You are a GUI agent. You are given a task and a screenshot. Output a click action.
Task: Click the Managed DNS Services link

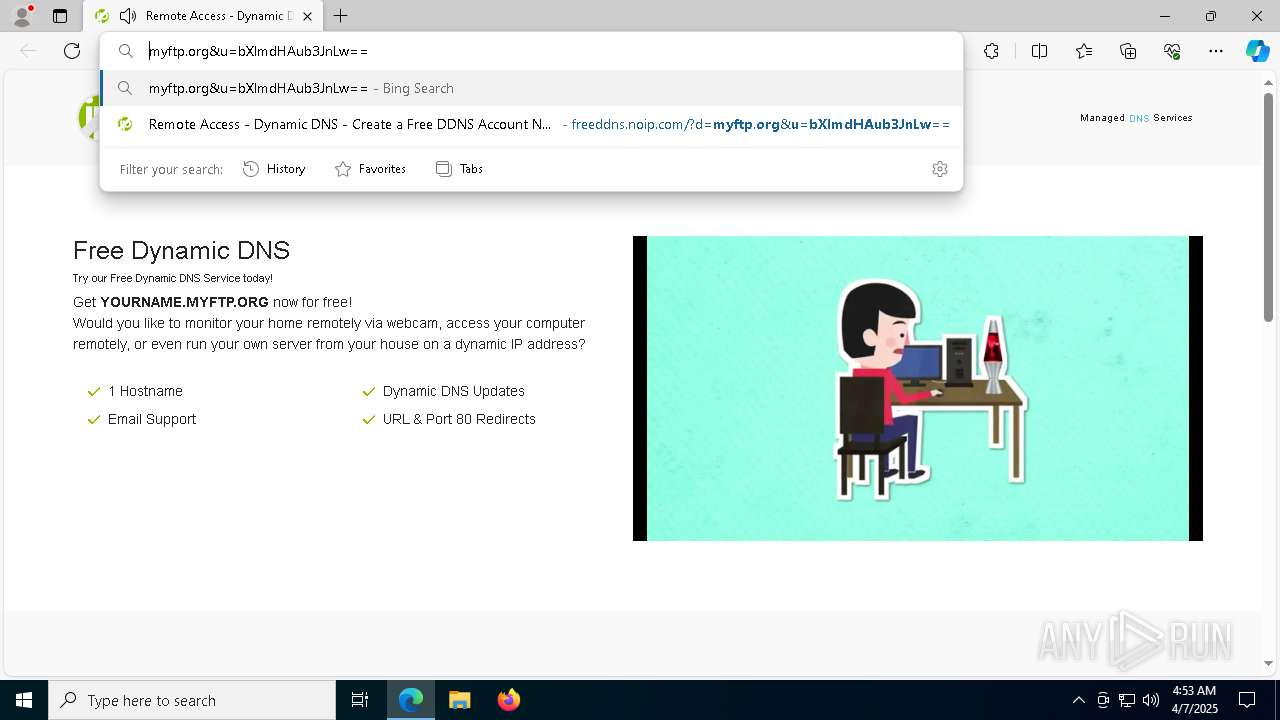tap(1136, 118)
